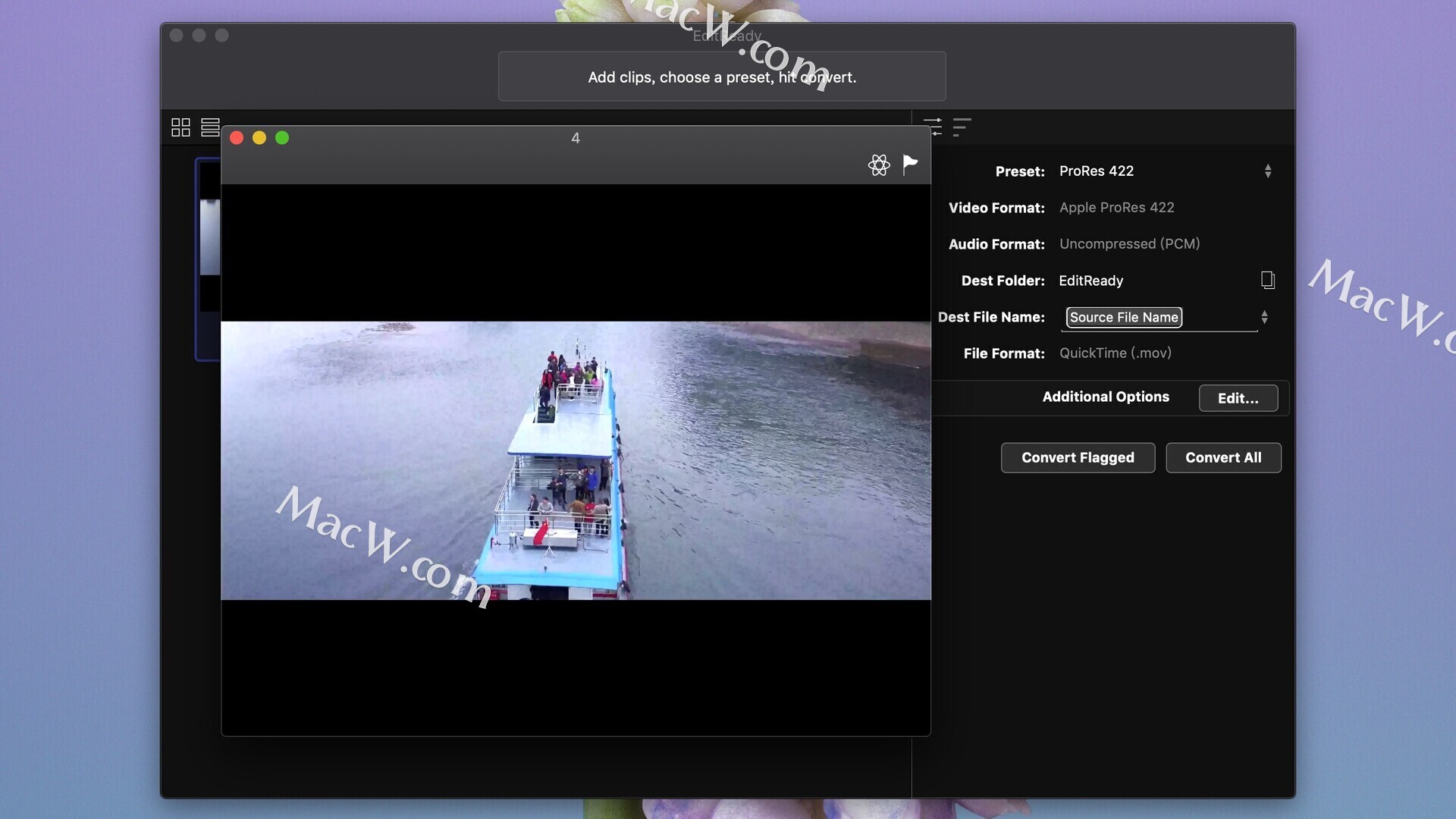Click Convert Flagged button
Screen dimensions: 1456x819
pyautogui.click(x=1078, y=457)
